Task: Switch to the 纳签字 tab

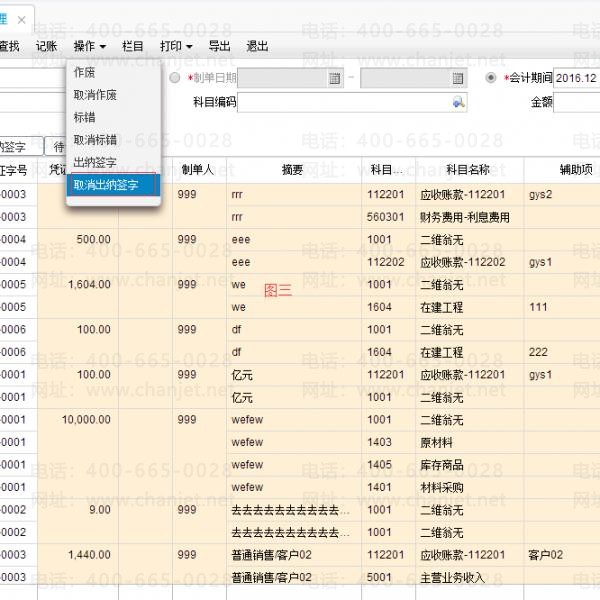Action: click(x=21, y=146)
